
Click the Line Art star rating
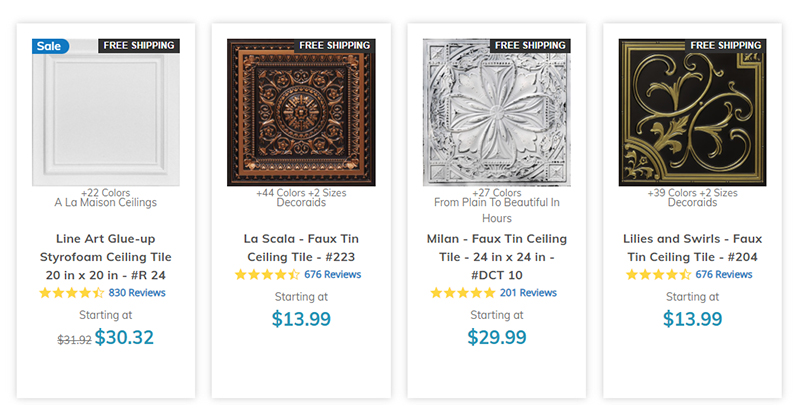71,293
